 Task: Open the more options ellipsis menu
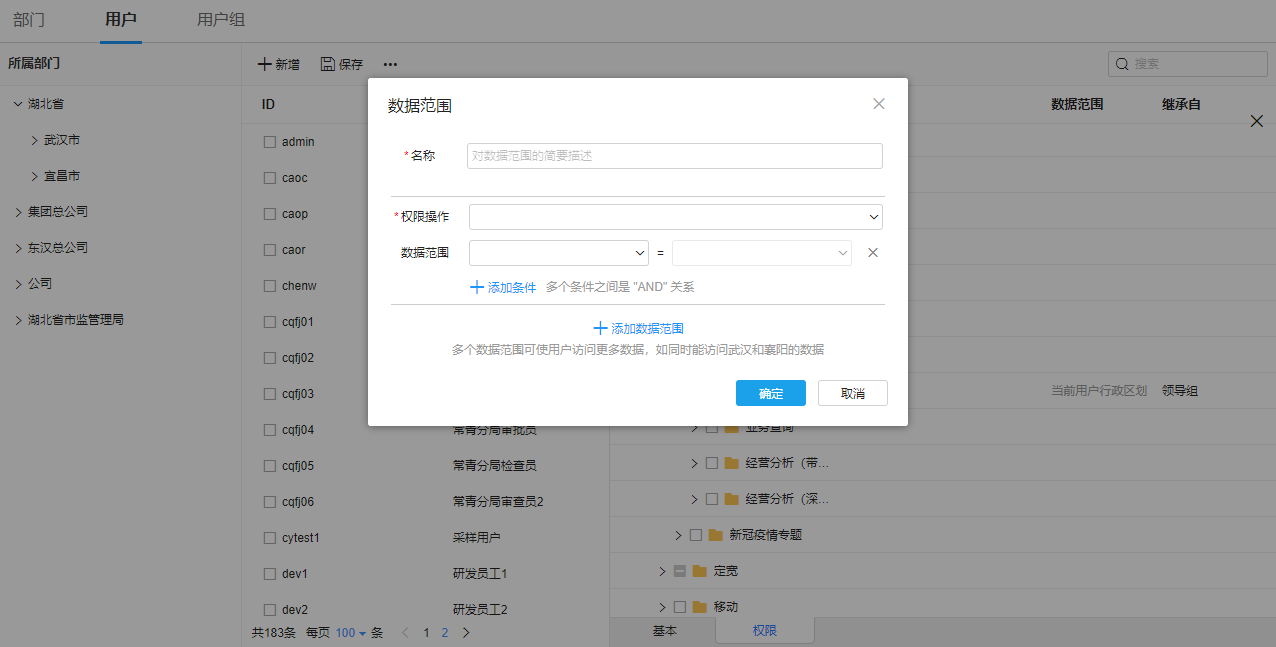pyautogui.click(x=390, y=64)
